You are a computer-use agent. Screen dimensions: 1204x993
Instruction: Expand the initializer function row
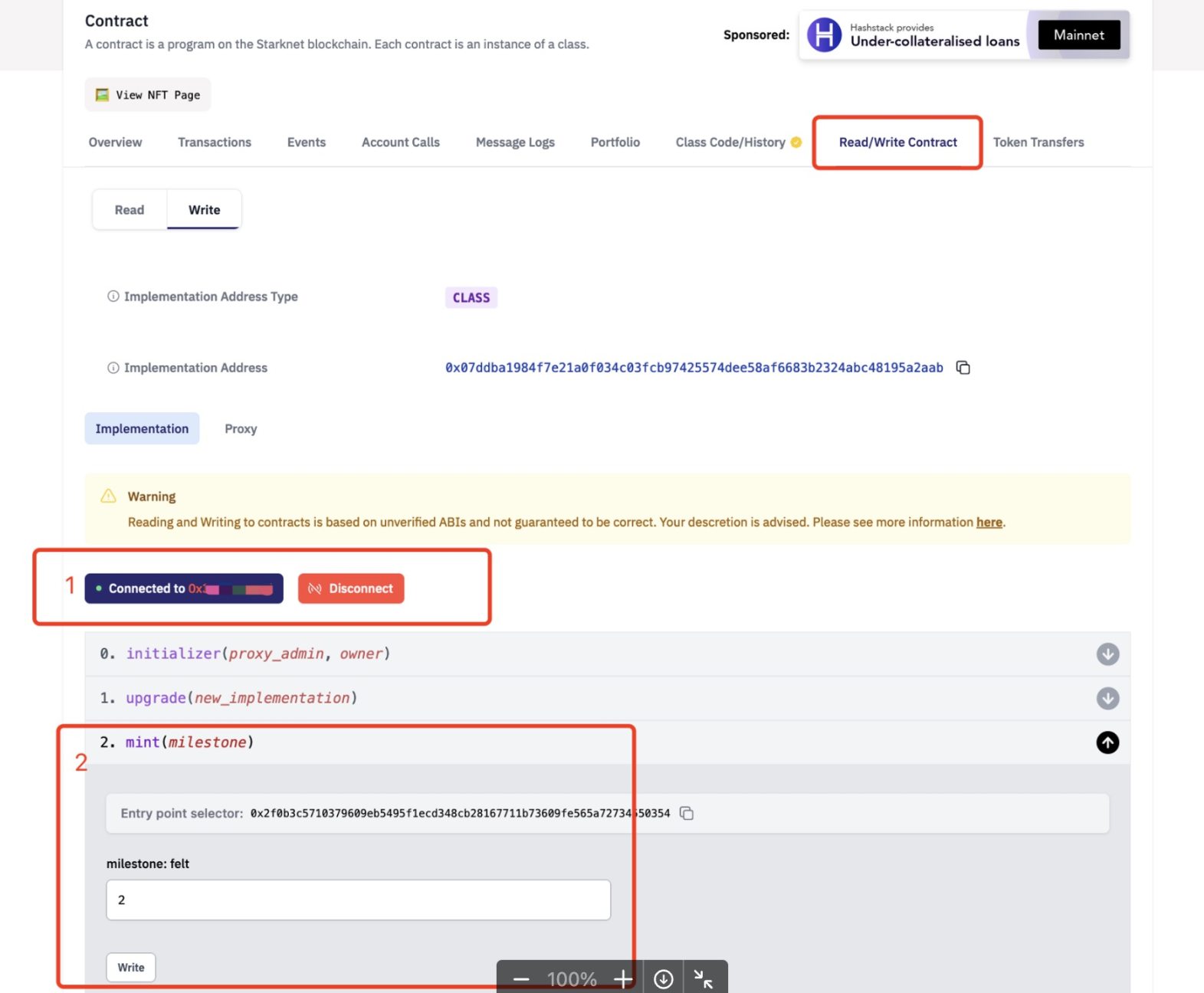[1107, 654]
